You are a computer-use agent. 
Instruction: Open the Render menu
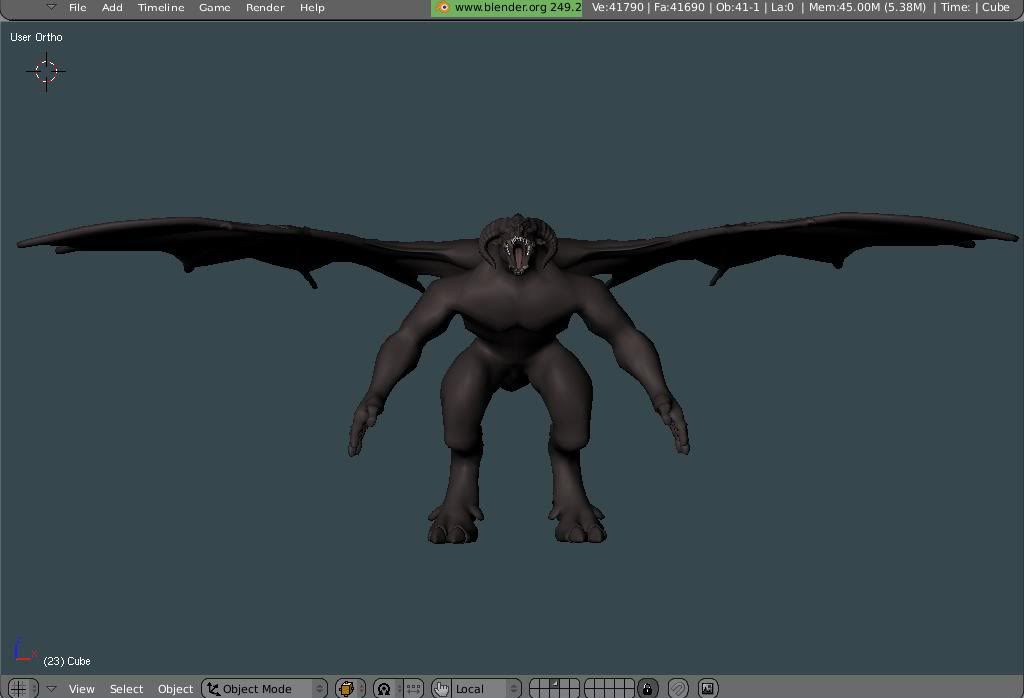[265, 7]
